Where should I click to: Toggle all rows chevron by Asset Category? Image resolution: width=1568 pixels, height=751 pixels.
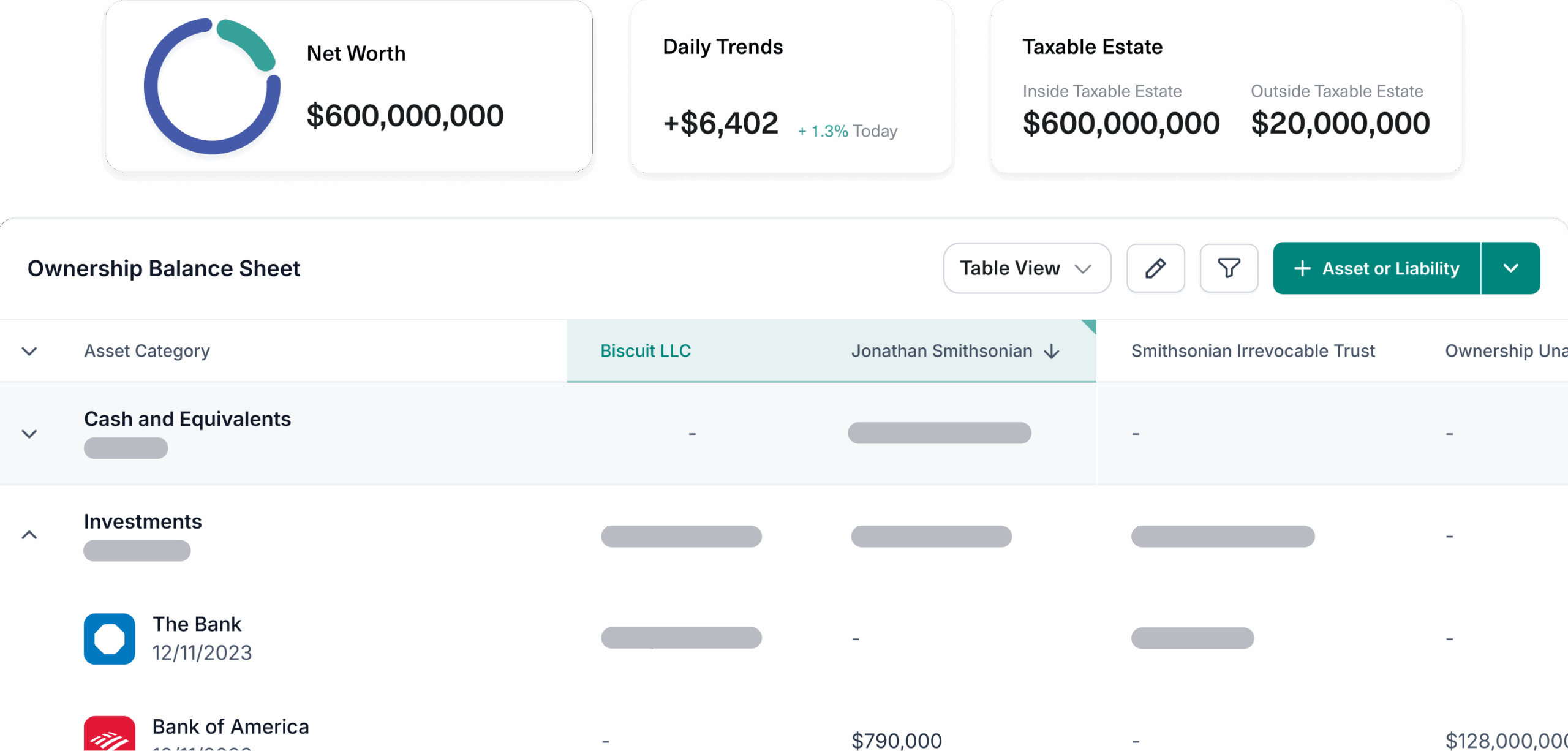click(x=29, y=351)
